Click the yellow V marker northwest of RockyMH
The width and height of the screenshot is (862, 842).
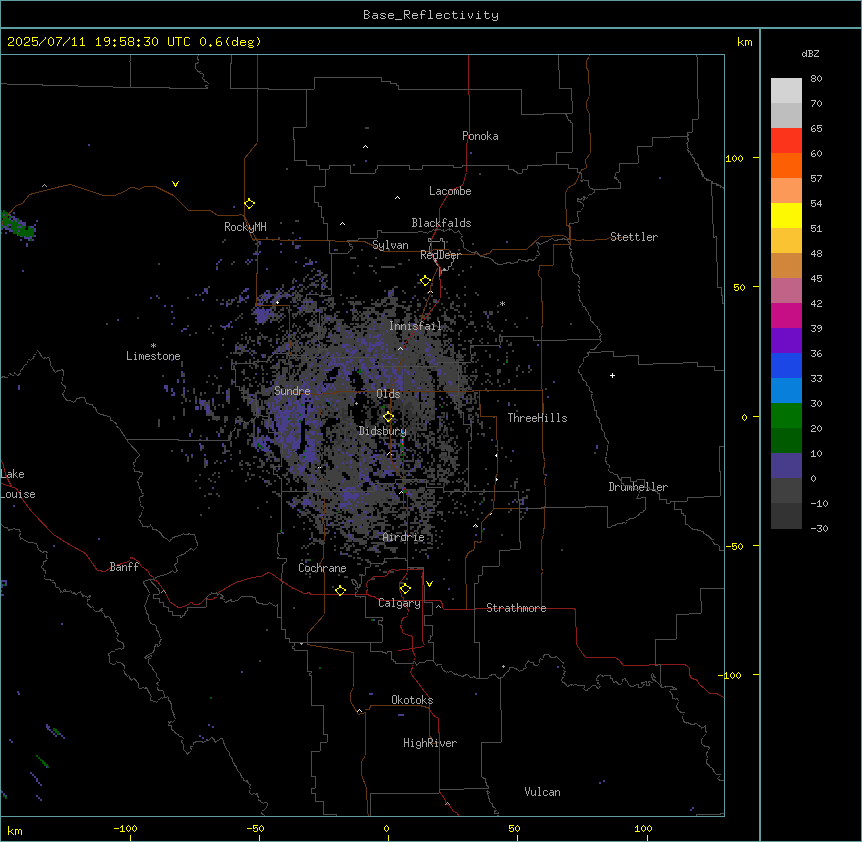pos(175,184)
